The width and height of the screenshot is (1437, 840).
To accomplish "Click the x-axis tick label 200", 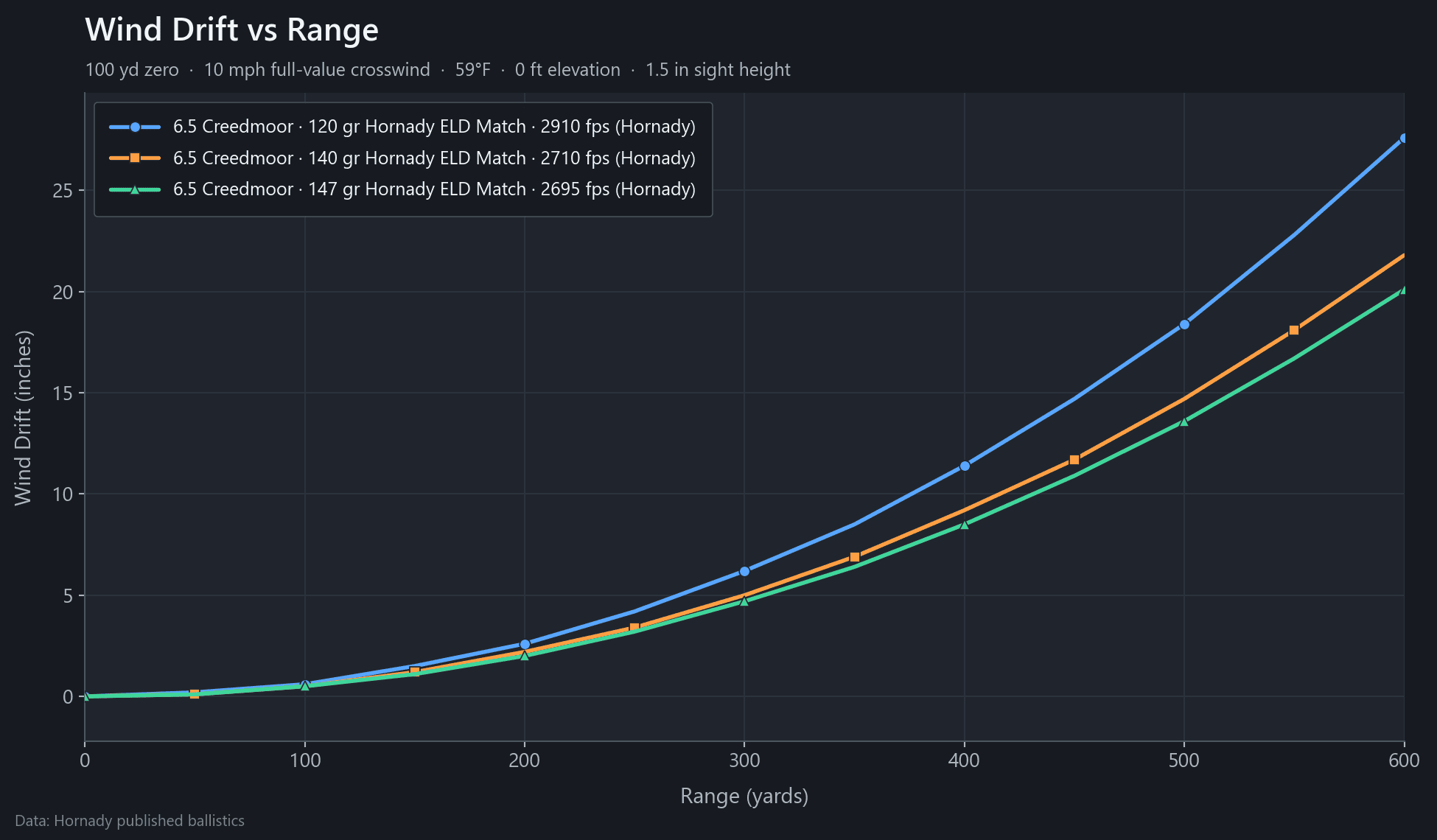I will pyautogui.click(x=525, y=761).
